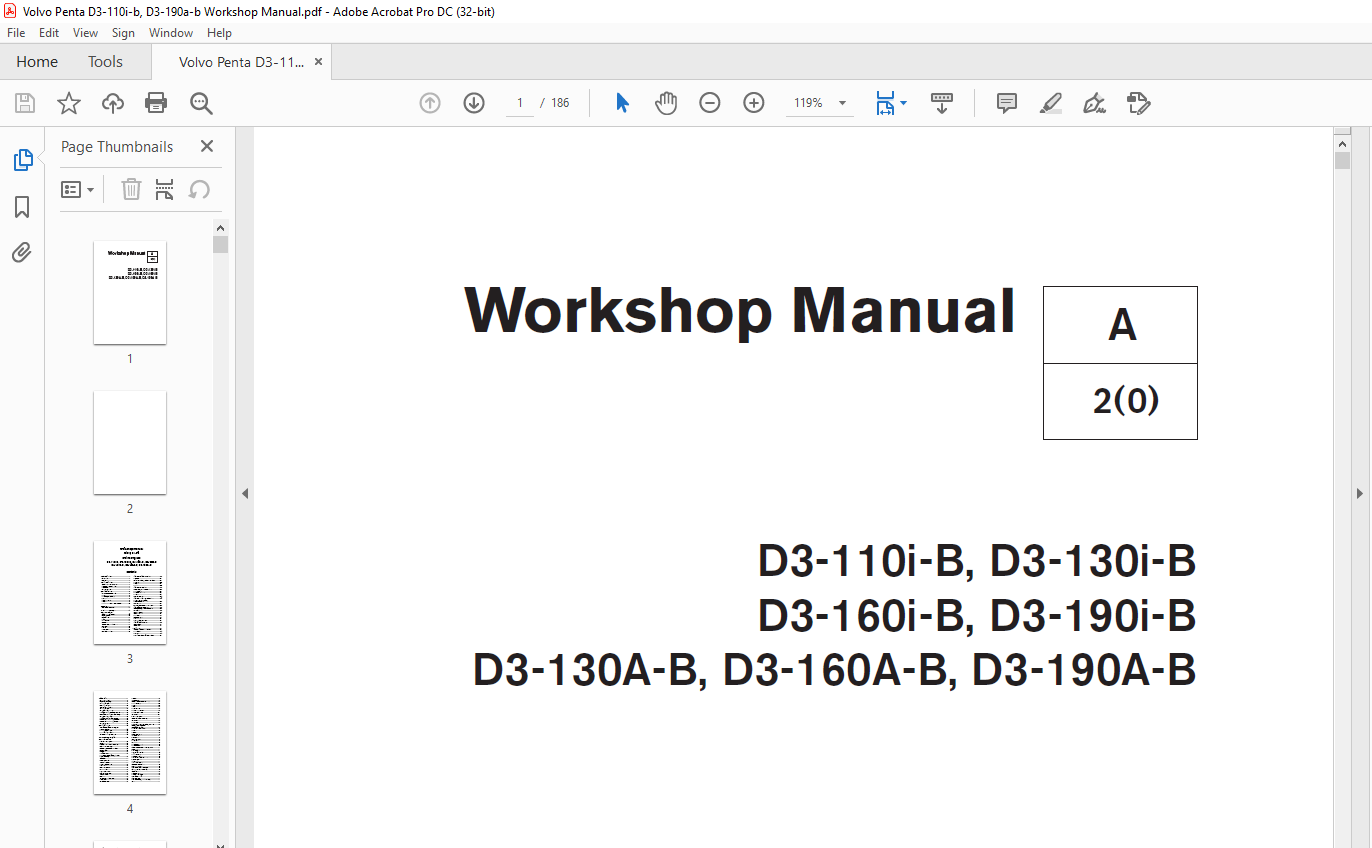Screen dimensions: 1372x848
Task: Open the Window menu
Action: click(171, 33)
